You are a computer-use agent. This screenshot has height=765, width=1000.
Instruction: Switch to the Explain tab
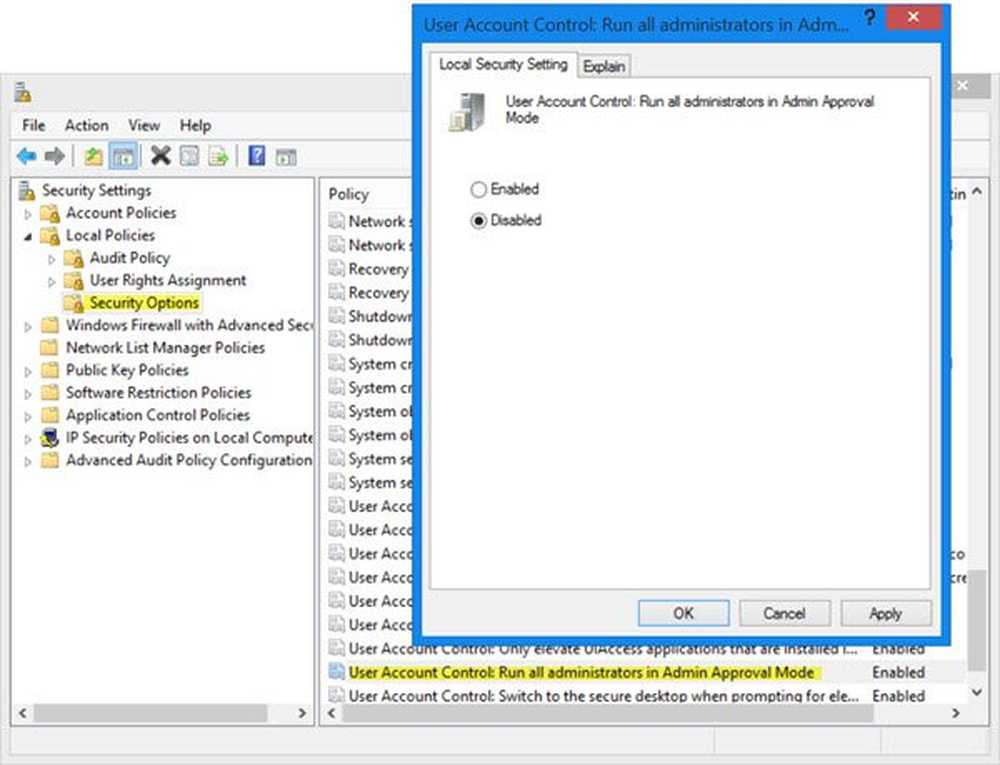[604, 66]
